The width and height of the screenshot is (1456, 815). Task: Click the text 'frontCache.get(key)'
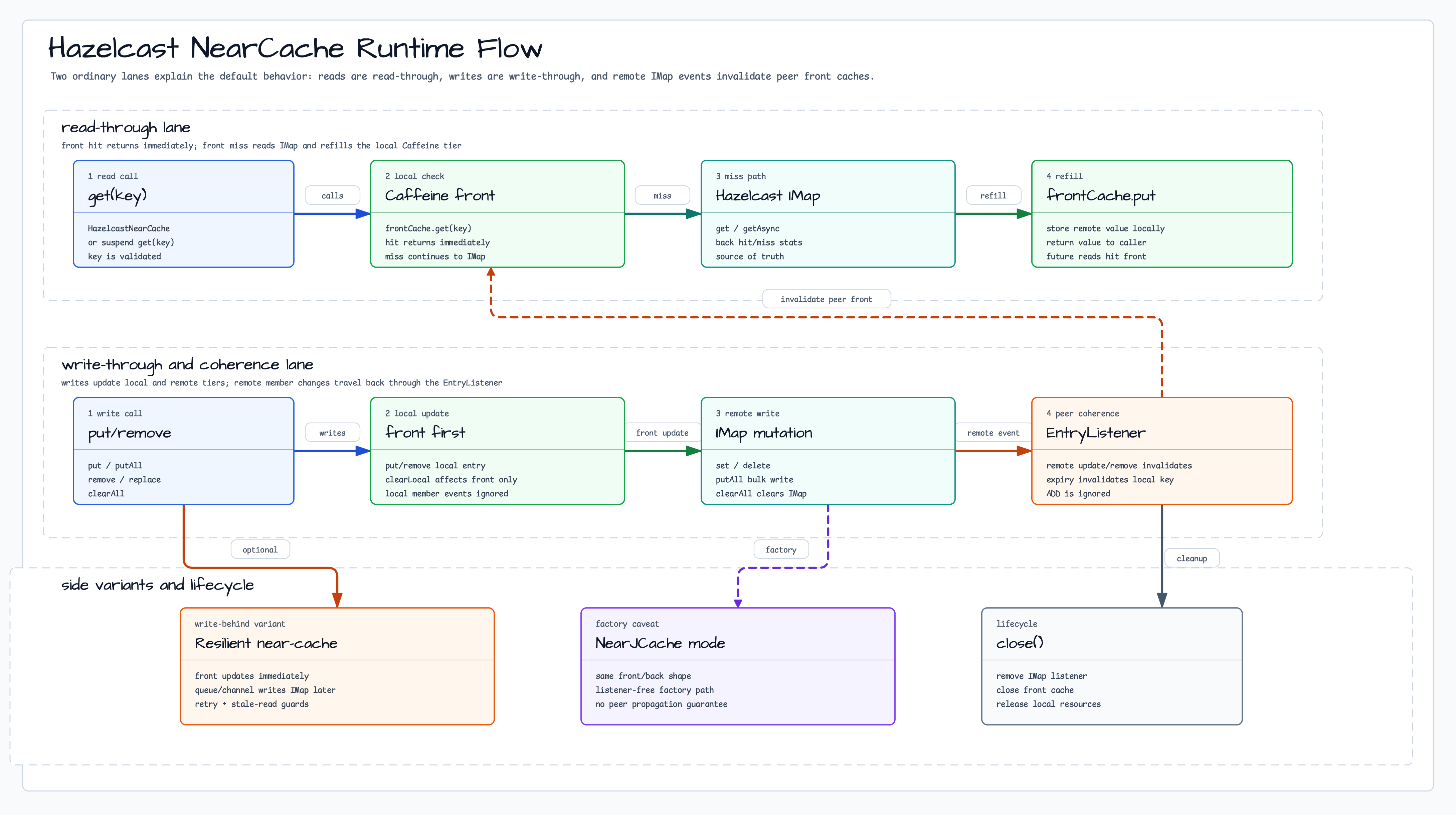428,228
